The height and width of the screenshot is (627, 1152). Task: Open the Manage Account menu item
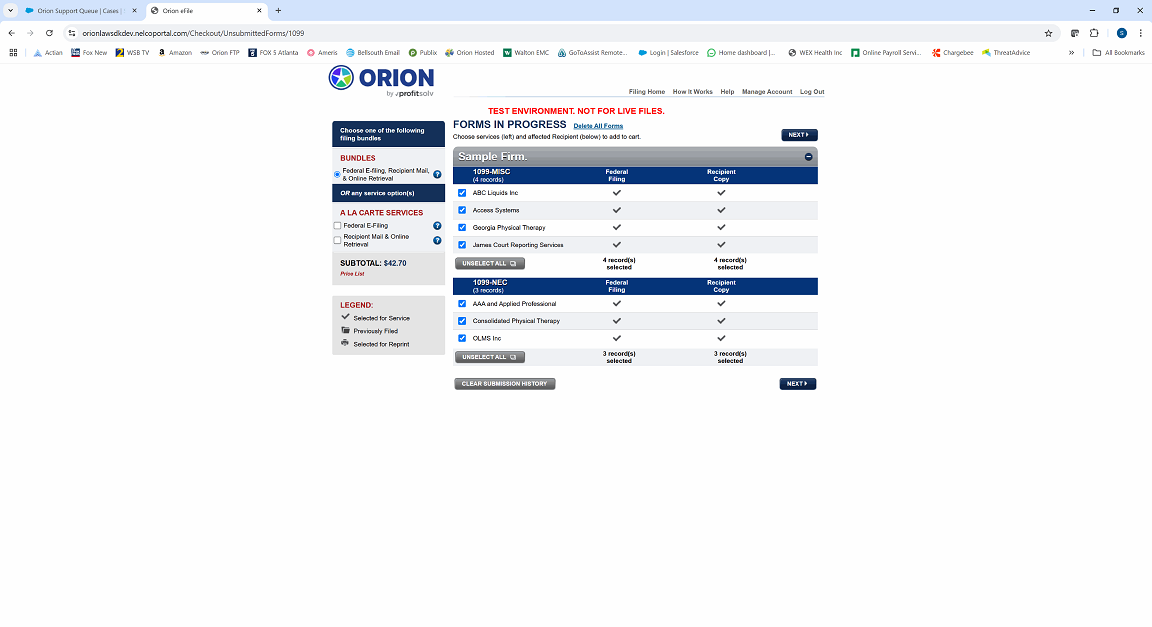coord(767,92)
